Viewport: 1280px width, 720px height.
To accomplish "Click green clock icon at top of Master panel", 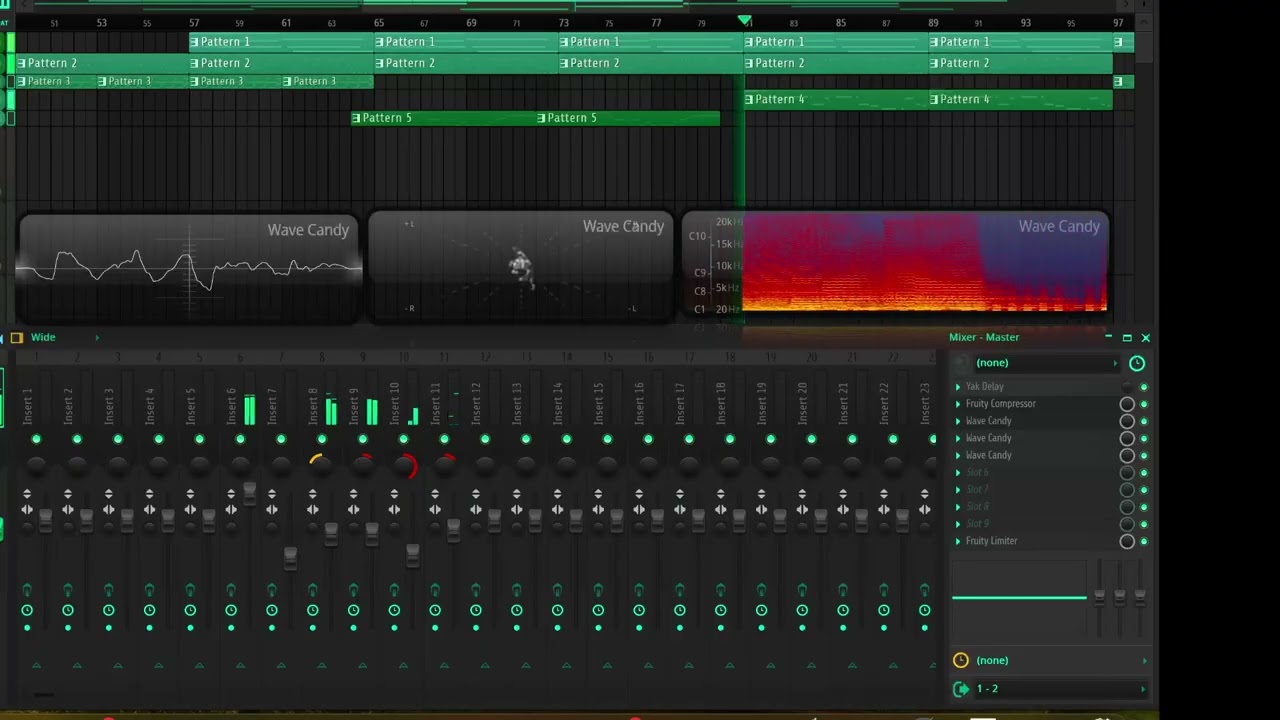I will point(1137,363).
